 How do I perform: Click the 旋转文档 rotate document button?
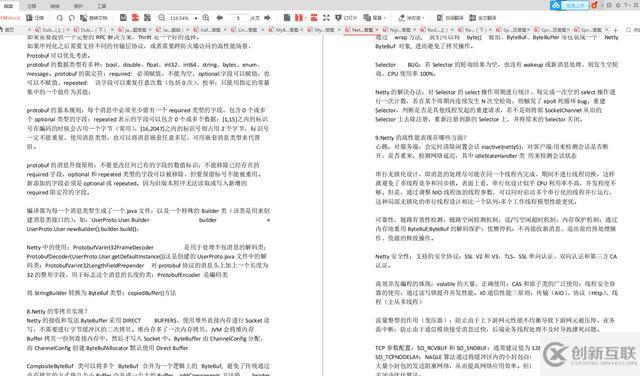pyautogui.click(x=93, y=18)
